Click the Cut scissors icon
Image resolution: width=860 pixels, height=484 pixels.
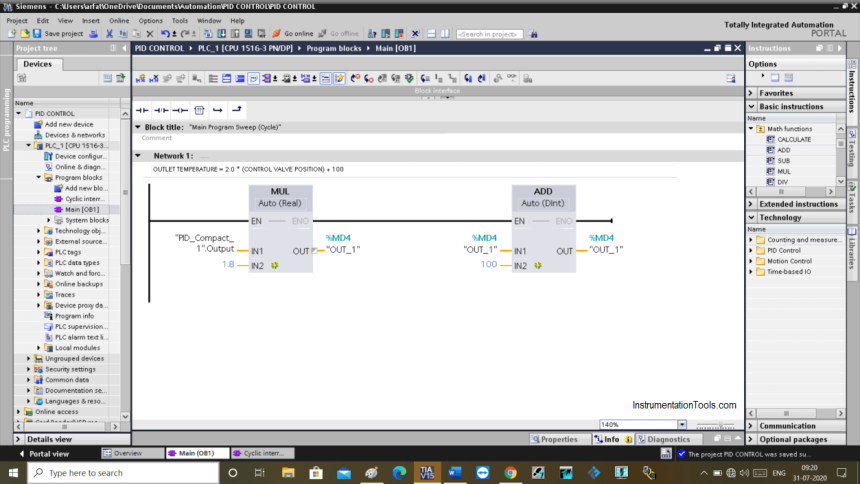click(x=109, y=33)
